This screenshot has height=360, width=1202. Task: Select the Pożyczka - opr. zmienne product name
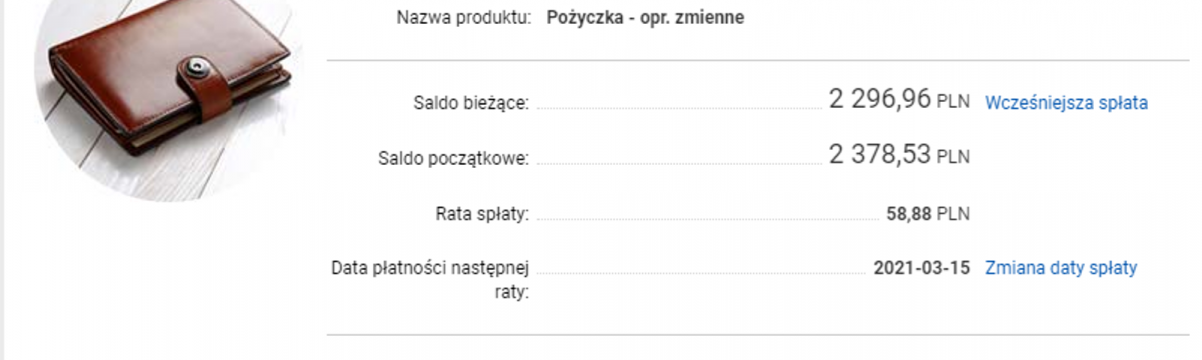(645, 18)
